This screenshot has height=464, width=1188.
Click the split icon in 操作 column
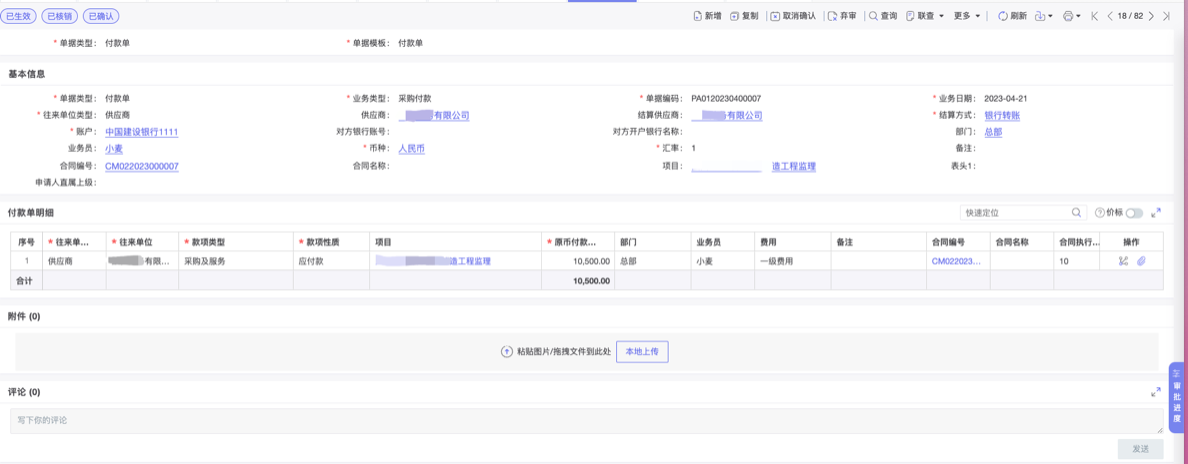pos(1123,261)
